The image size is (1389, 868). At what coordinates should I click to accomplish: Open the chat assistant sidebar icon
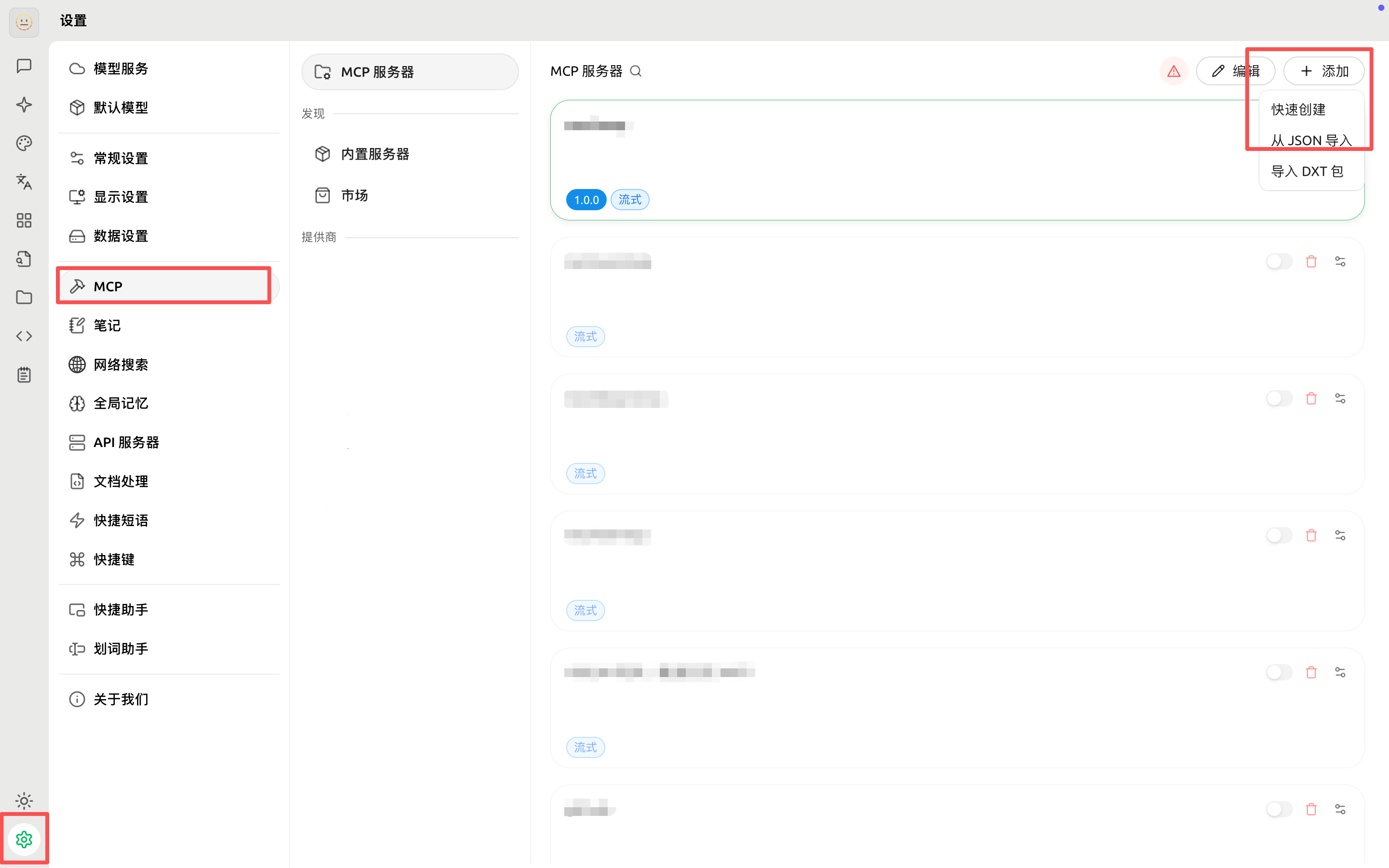[x=24, y=66]
